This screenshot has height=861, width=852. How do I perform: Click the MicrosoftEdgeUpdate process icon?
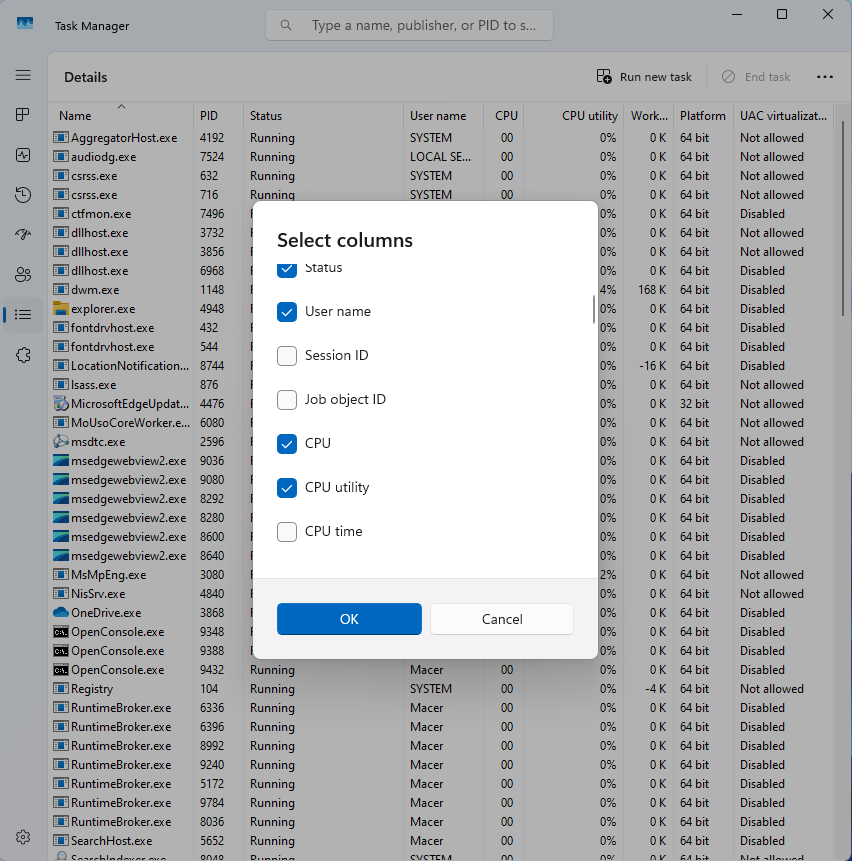click(60, 404)
